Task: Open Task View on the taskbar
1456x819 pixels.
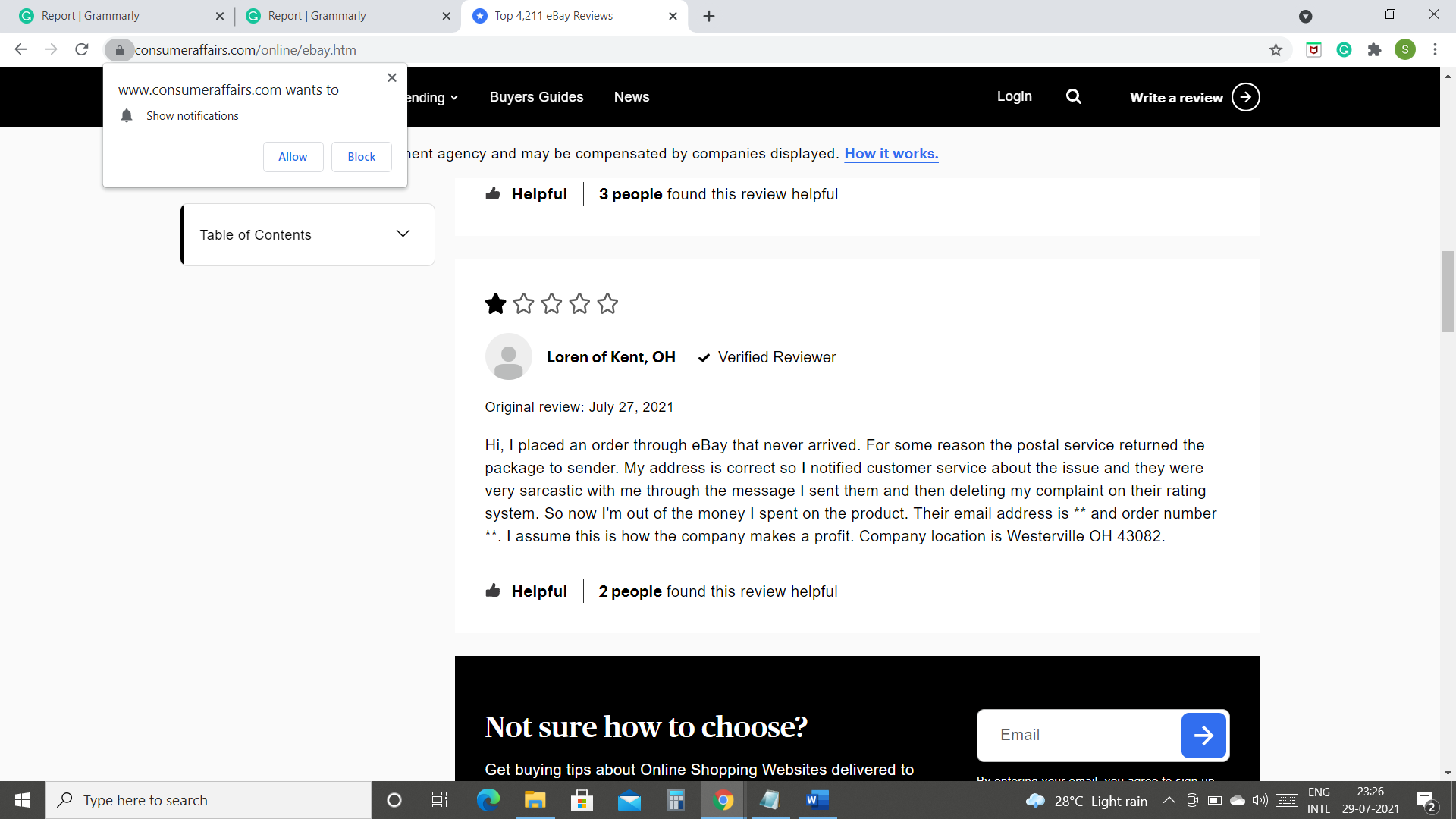Action: 439,800
